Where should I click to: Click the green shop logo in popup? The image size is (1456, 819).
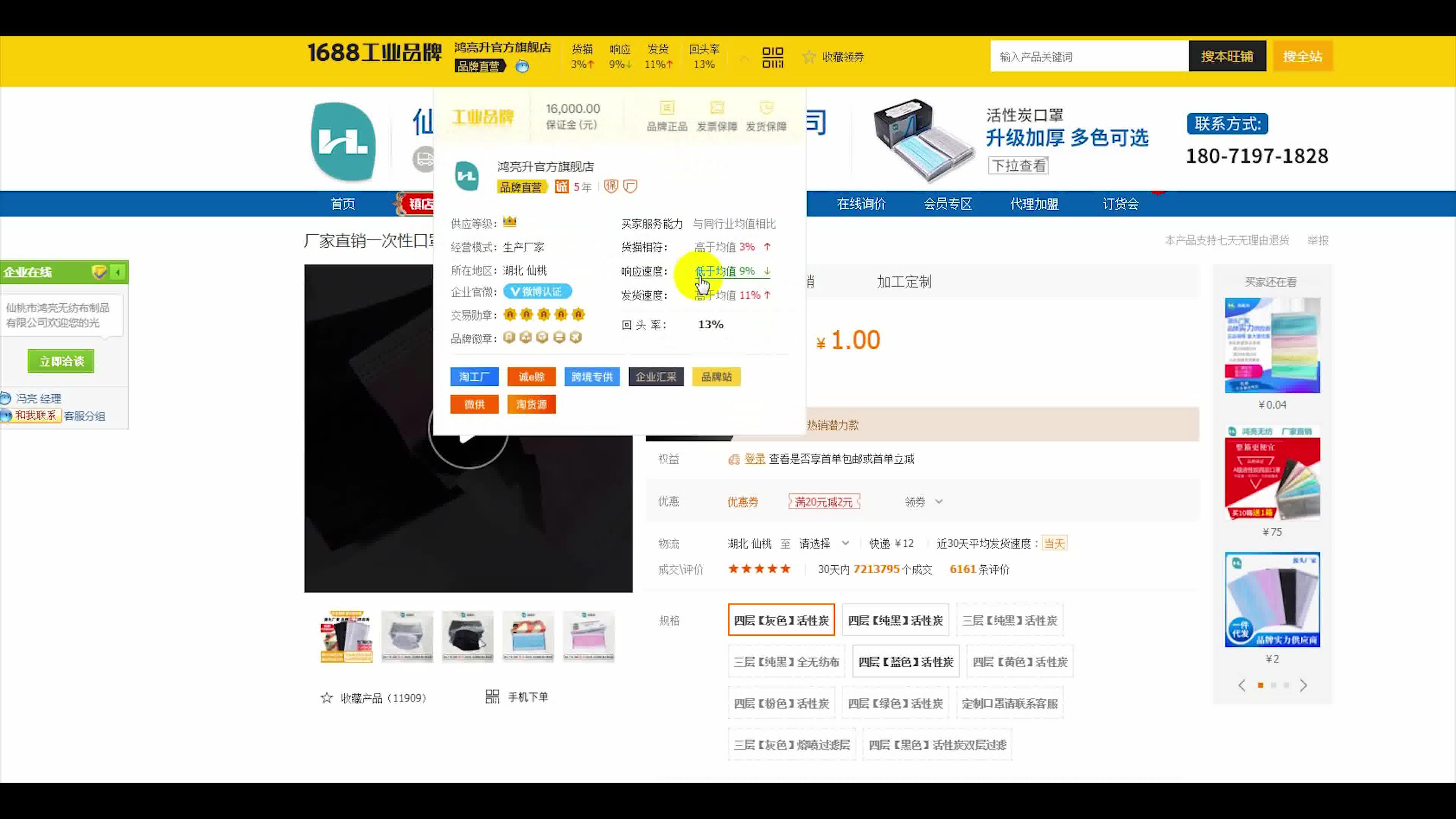467,176
